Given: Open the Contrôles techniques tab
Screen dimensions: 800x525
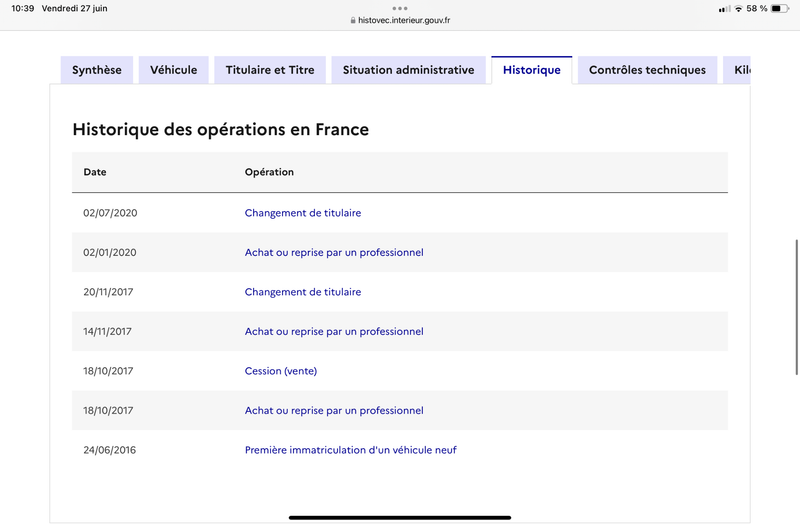Looking at the screenshot, I should [x=647, y=70].
